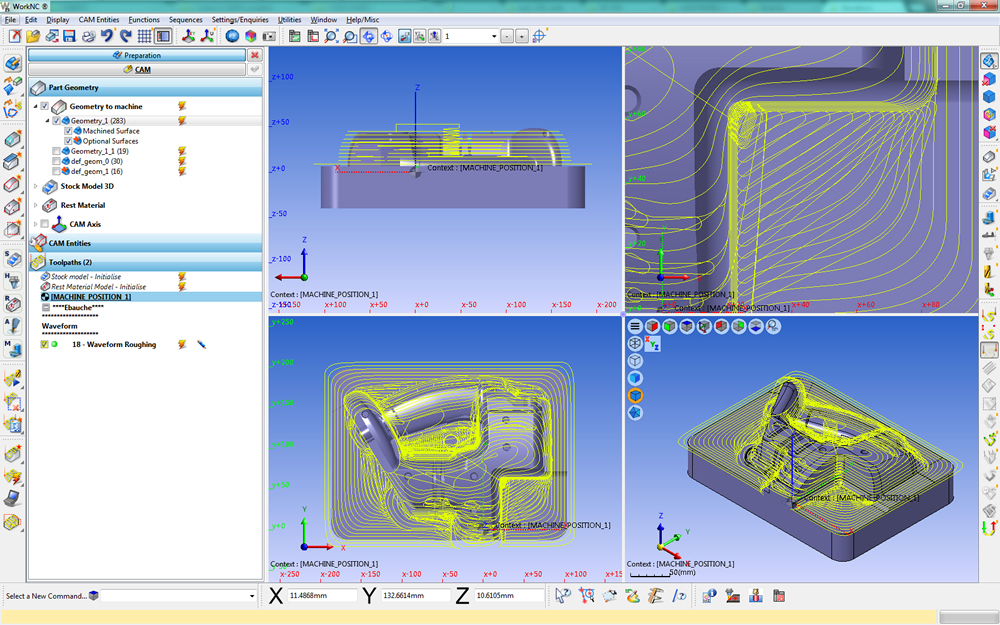Open the Select a New Command dropdown
The height and width of the screenshot is (625, 1000).
point(252,596)
